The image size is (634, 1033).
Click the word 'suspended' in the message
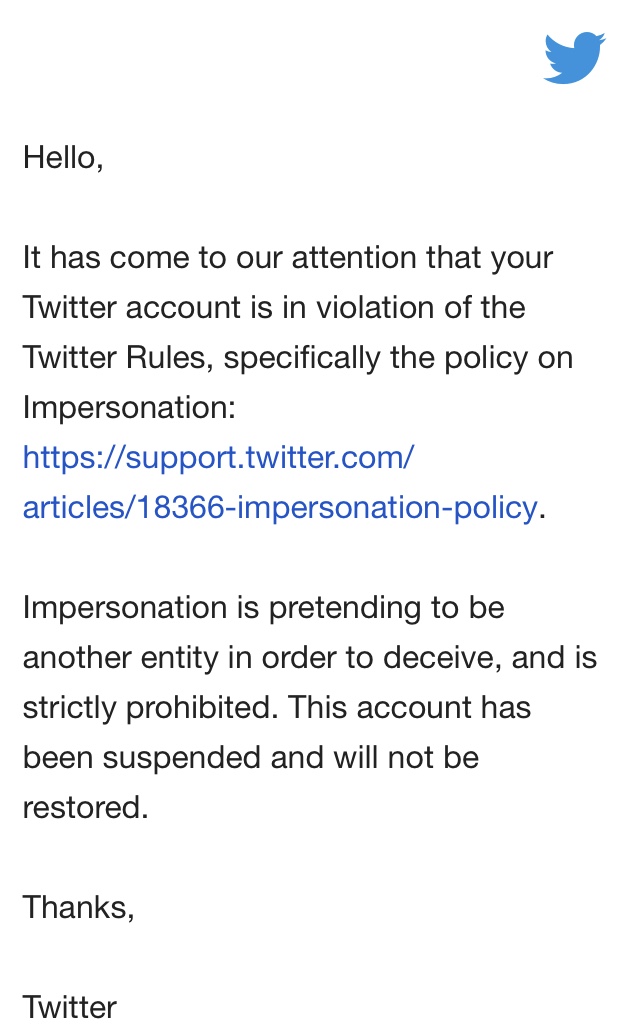pos(182,760)
